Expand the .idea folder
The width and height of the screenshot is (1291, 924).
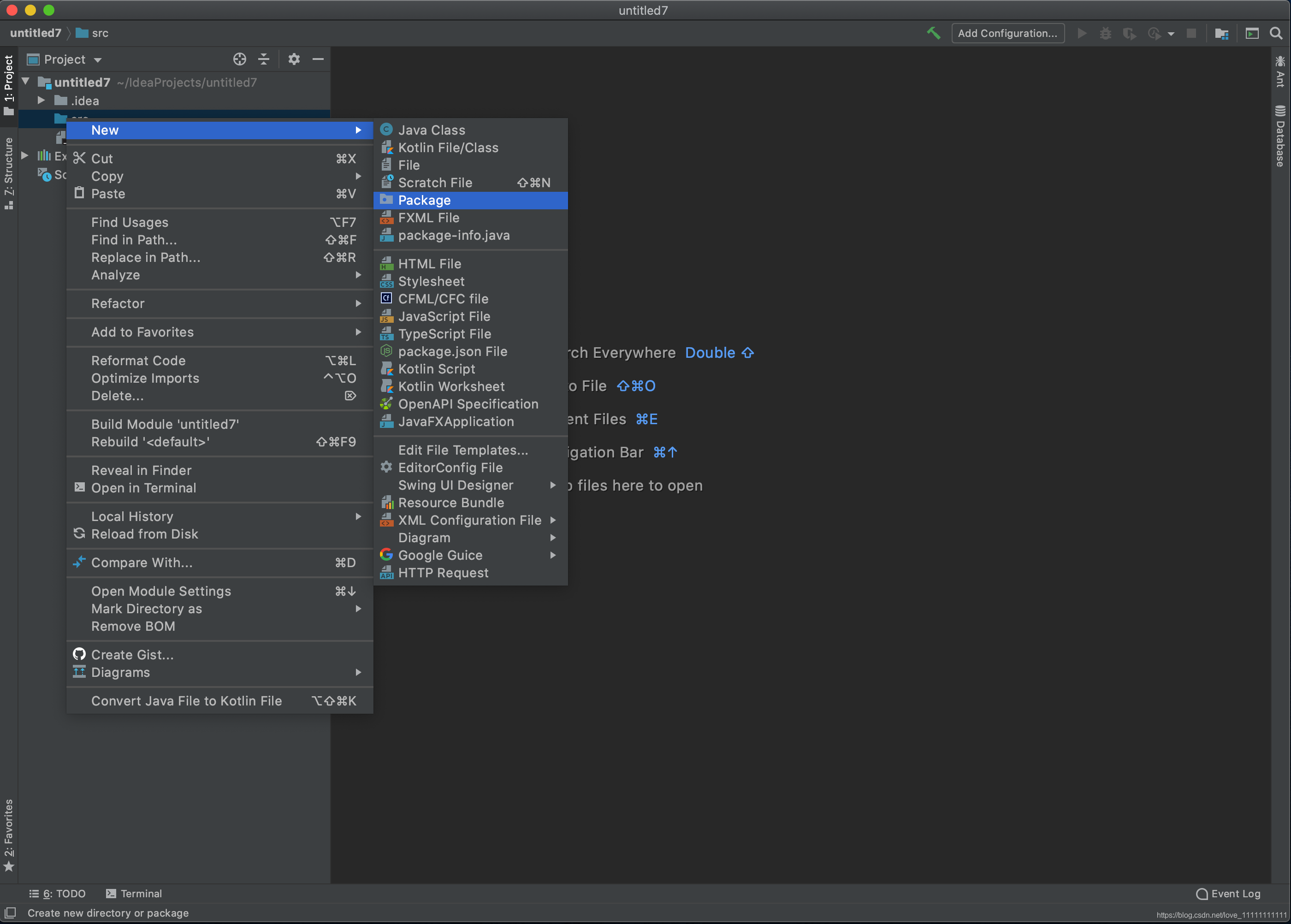coord(41,101)
